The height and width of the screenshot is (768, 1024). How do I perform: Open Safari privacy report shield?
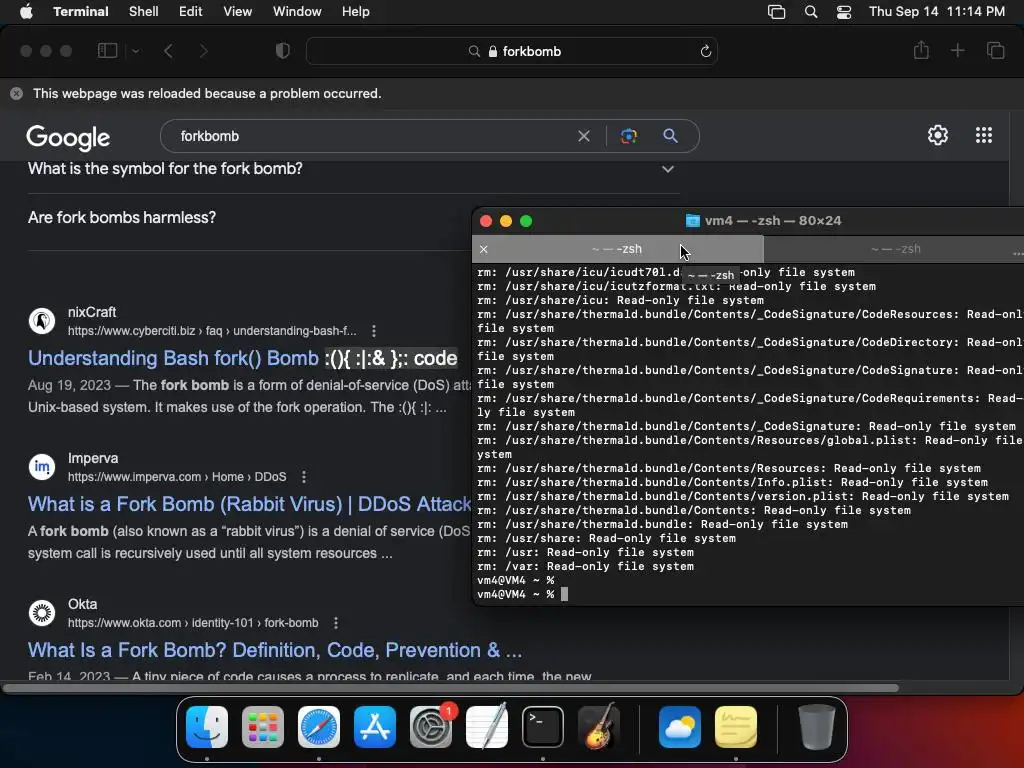(283, 51)
